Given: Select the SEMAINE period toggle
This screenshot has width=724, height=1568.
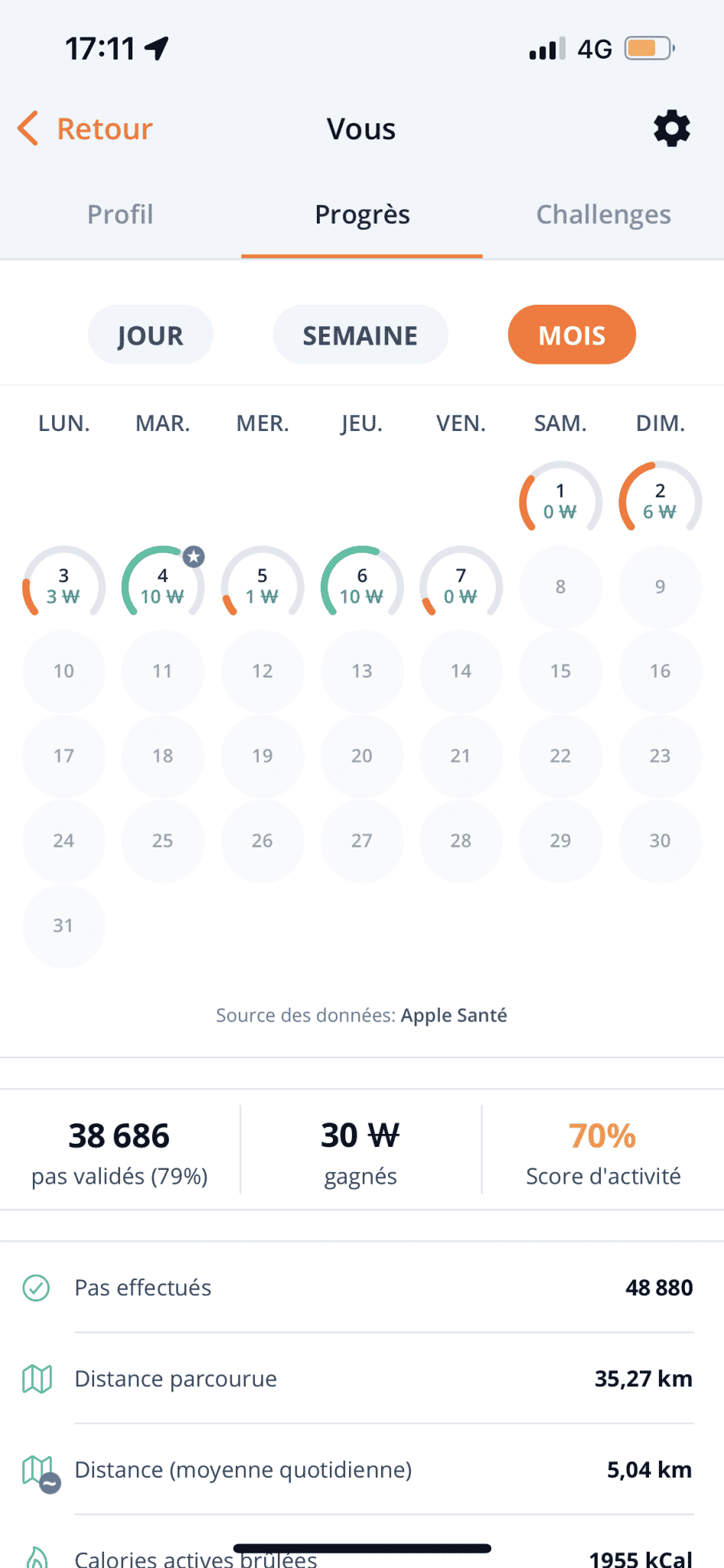Looking at the screenshot, I should (360, 335).
